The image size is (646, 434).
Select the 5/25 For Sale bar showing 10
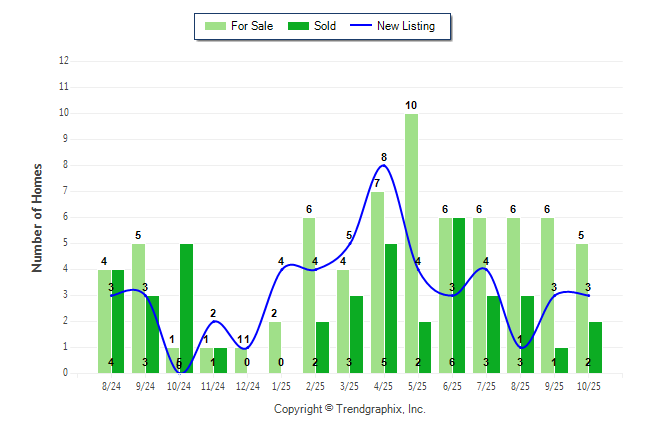click(411, 243)
